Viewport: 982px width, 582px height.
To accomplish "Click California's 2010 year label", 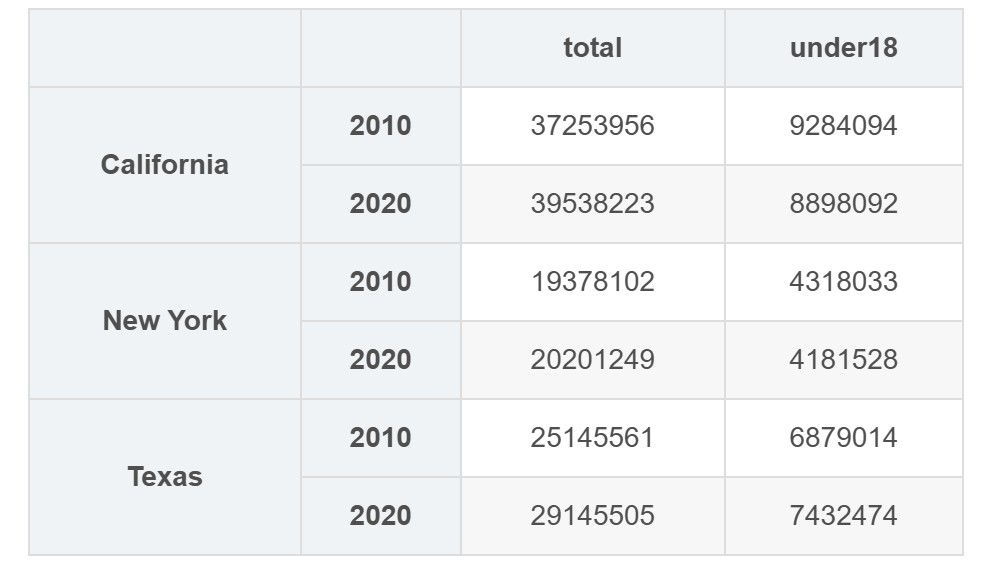I will point(380,126).
